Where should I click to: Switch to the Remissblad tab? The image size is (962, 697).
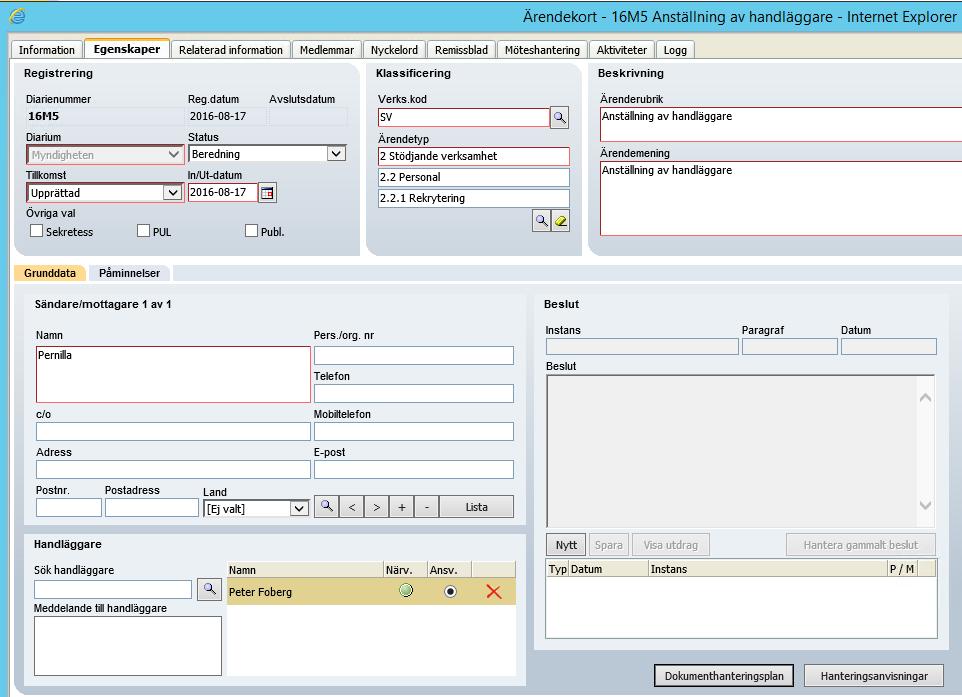pyautogui.click(x=461, y=50)
